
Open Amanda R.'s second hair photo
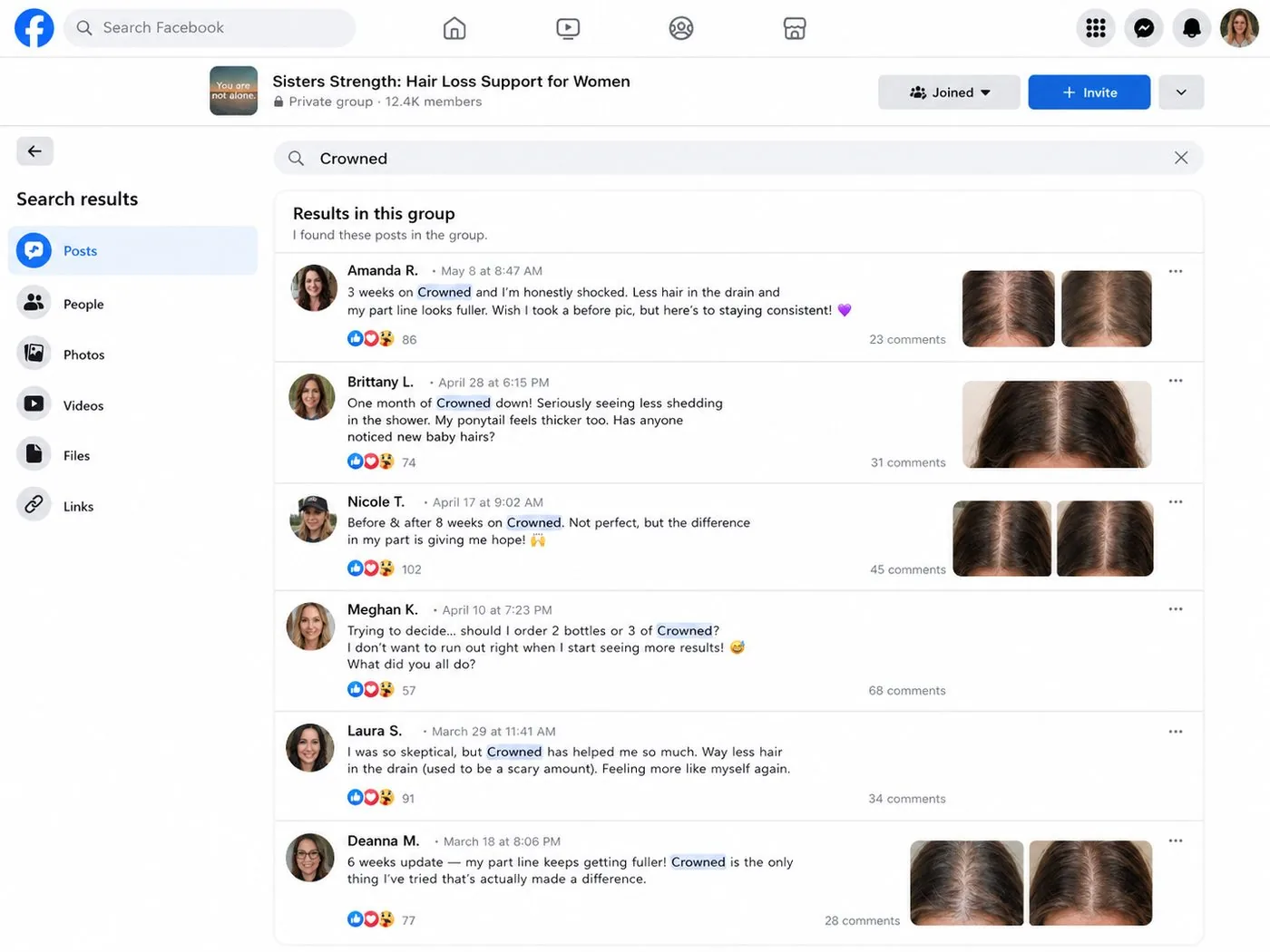click(x=1106, y=308)
